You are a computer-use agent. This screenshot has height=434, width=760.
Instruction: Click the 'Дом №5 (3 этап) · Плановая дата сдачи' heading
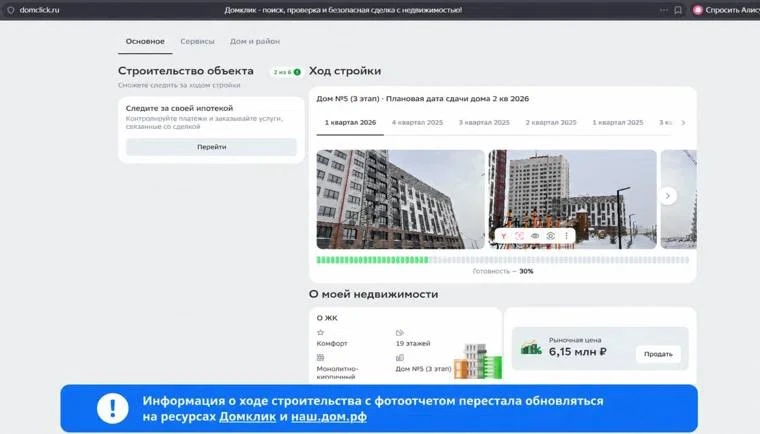tap(423, 99)
